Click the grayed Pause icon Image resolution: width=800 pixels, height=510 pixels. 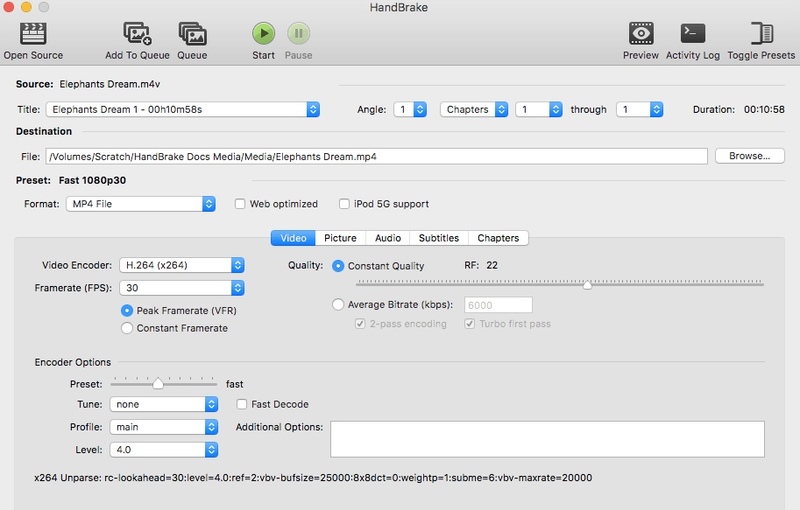[298, 33]
